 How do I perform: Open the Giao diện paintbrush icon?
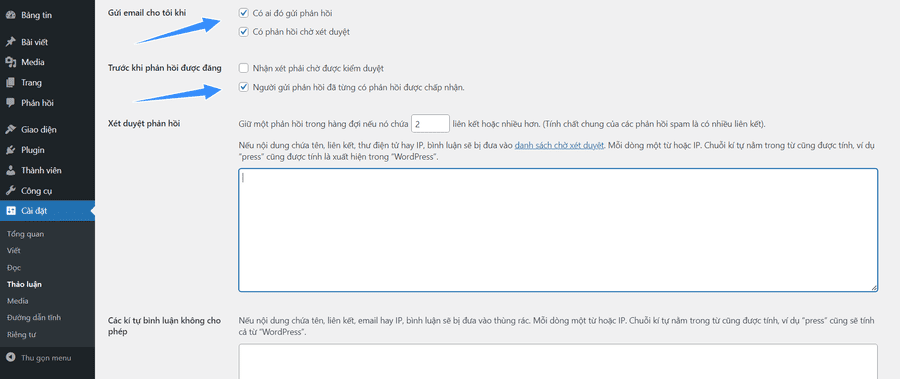tap(10, 130)
